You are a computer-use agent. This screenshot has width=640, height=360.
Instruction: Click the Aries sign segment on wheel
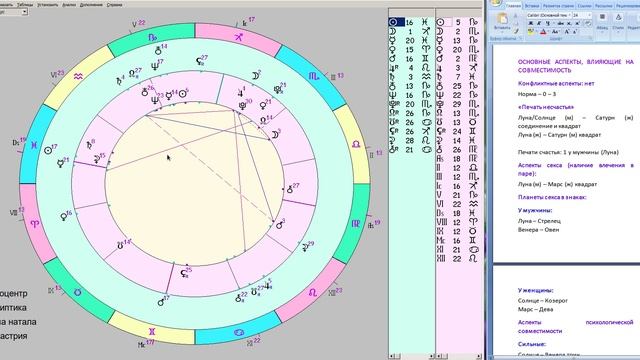coord(35,224)
